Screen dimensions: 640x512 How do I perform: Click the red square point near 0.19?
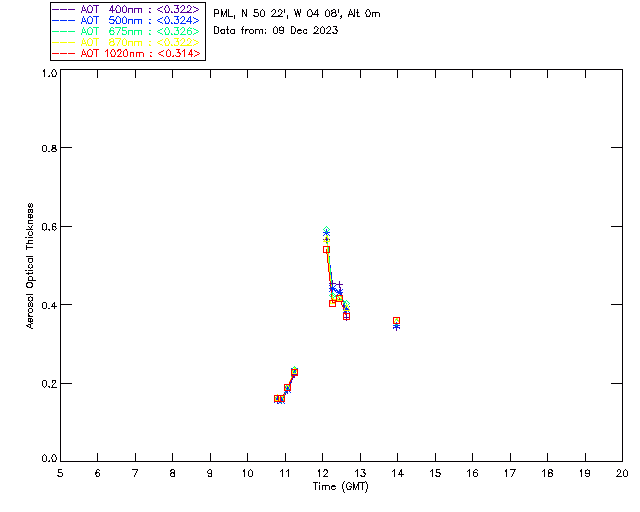point(287,388)
